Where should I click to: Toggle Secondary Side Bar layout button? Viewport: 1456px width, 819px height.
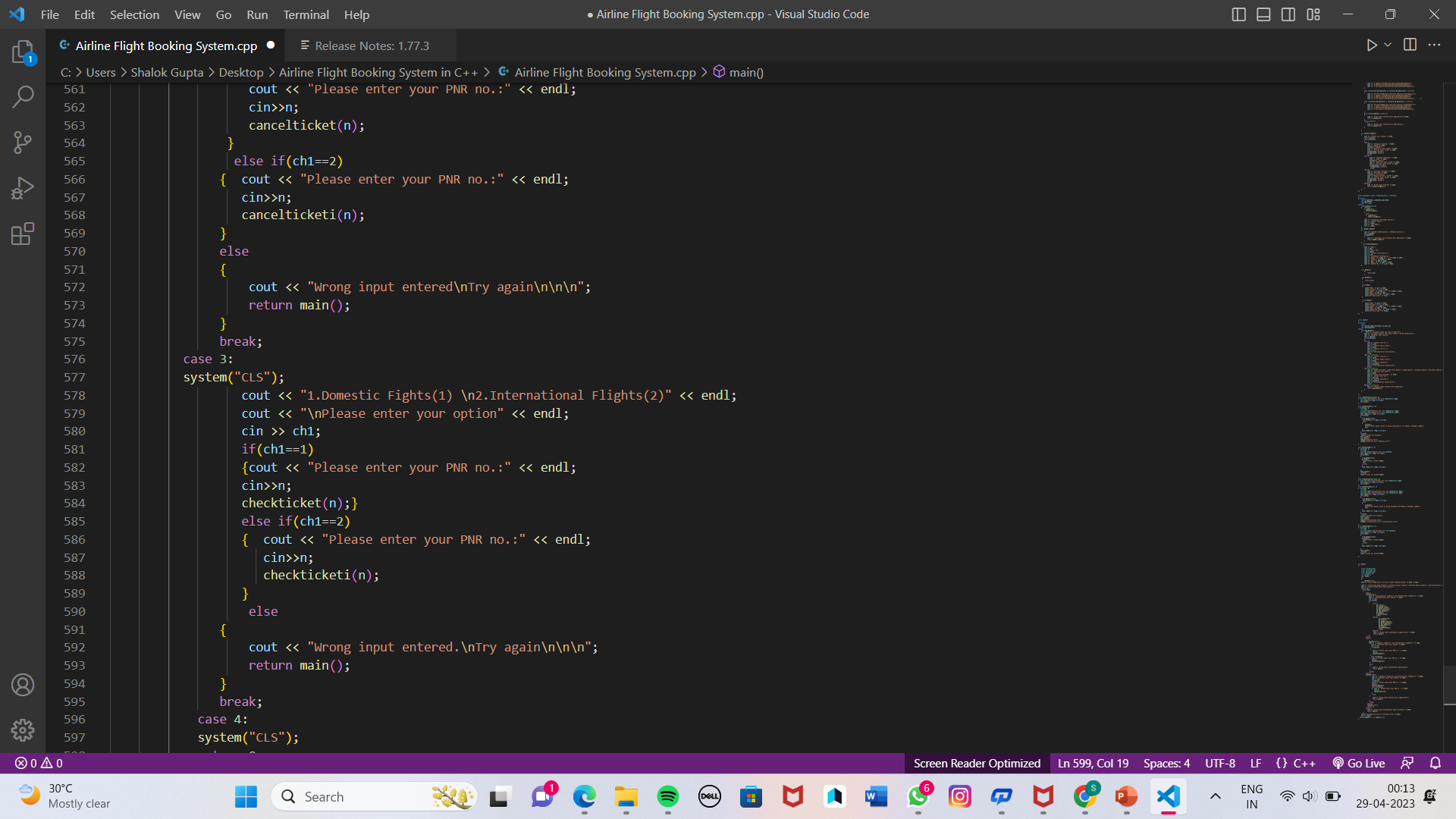(1288, 14)
